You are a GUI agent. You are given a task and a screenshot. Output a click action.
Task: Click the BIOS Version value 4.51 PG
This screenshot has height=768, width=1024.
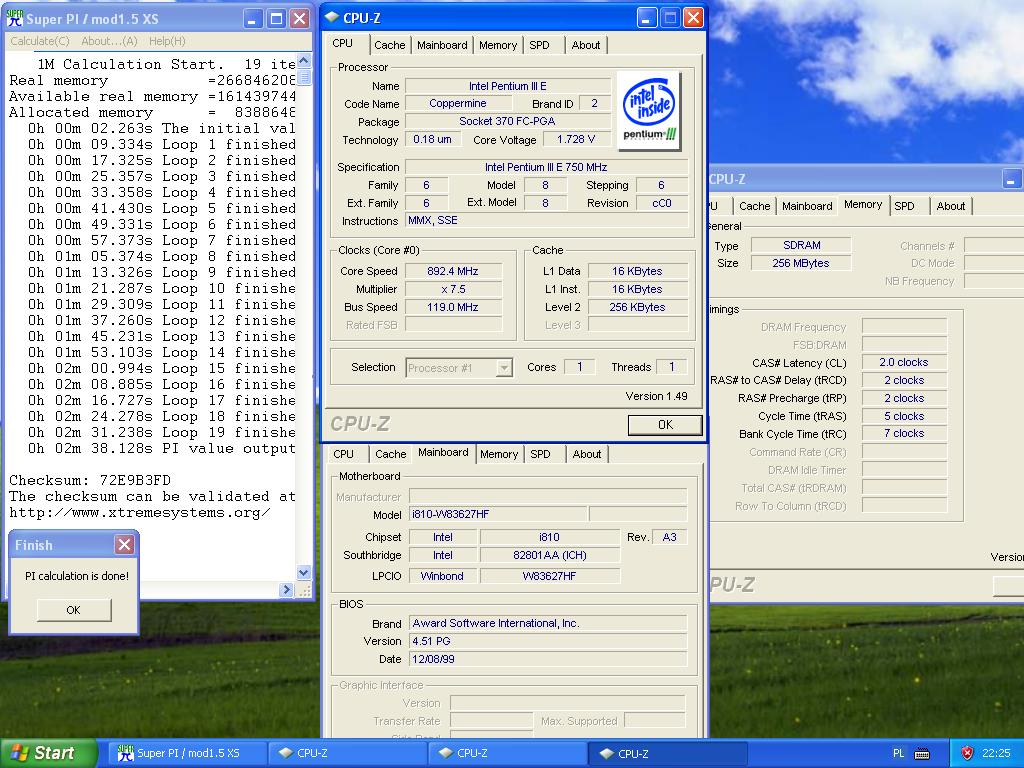pyautogui.click(x=548, y=641)
